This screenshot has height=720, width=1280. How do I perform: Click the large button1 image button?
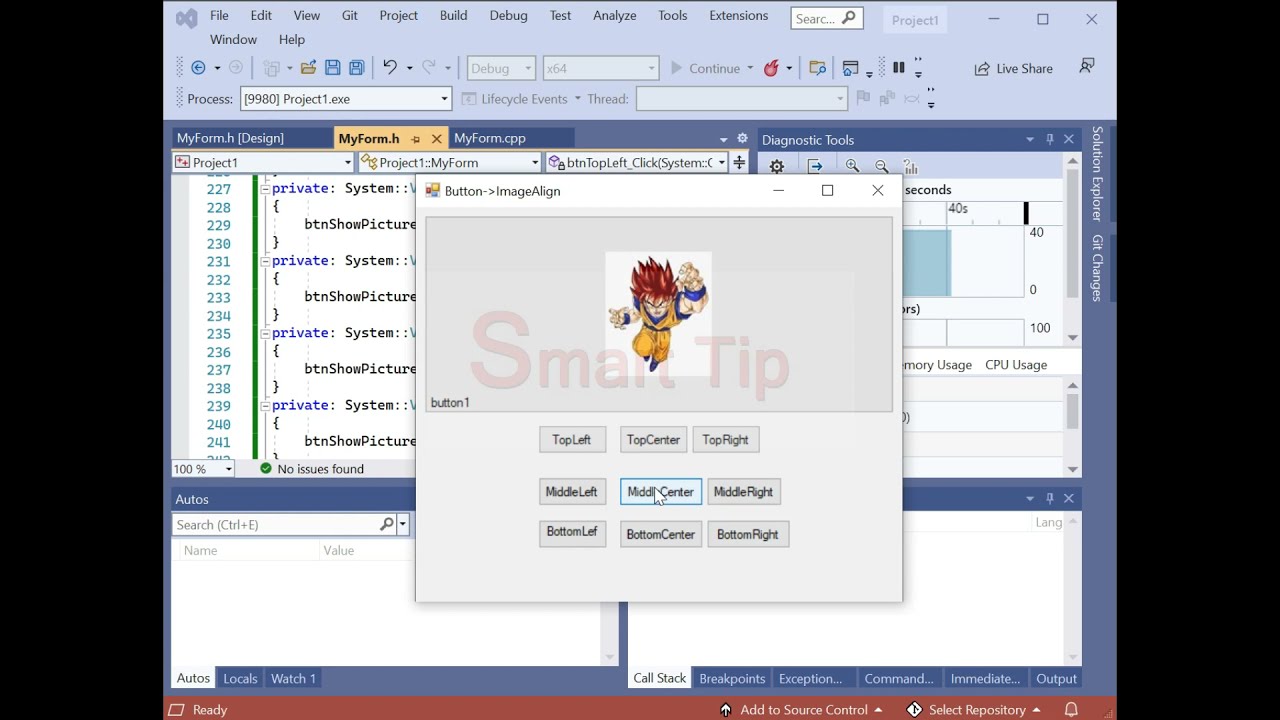click(659, 314)
